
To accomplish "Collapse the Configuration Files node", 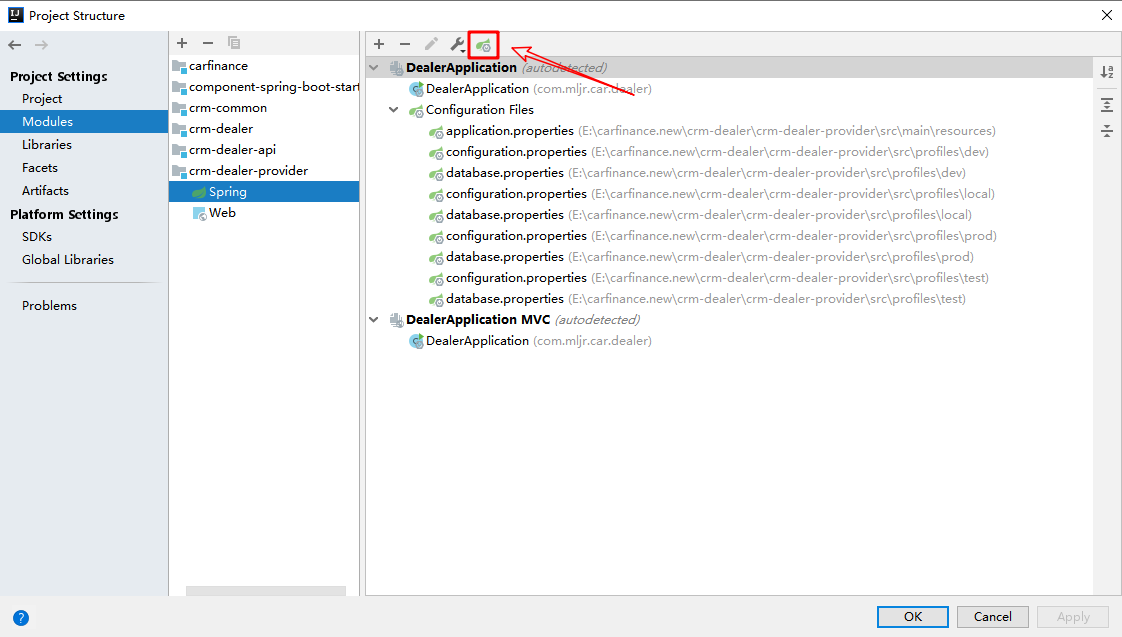I will click(x=394, y=110).
